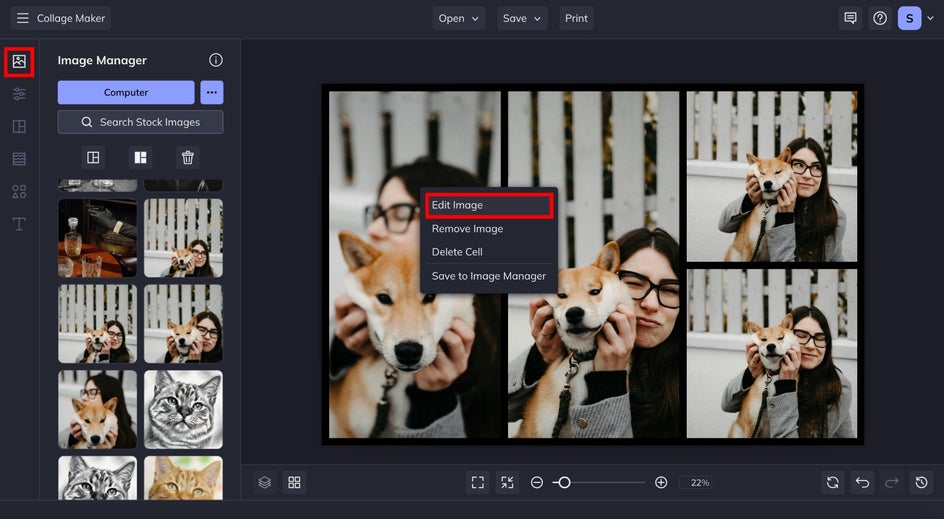Select the close-up dog face thumbnail
The height and width of the screenshot is (519, 944).
pyautogui.click(x=98, y=409)
